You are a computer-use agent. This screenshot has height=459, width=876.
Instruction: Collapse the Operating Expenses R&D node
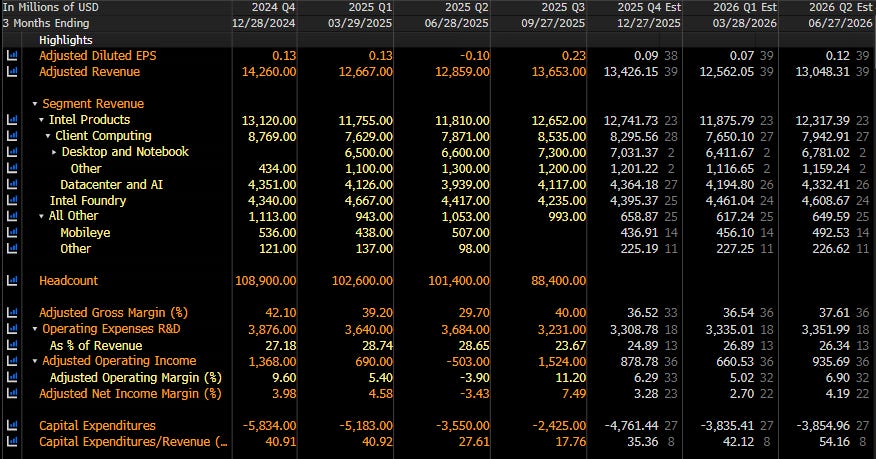[35, 329]
